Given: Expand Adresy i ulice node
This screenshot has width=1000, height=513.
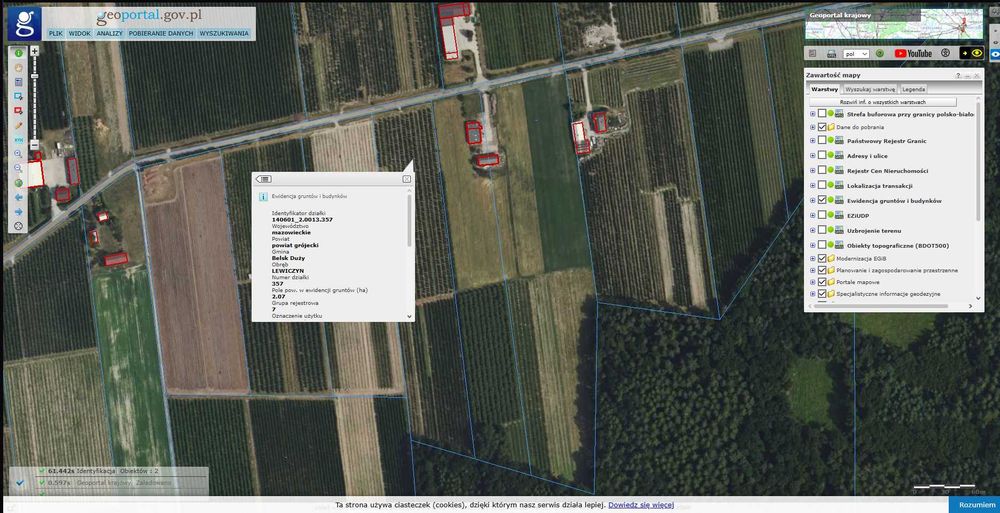Looking at the screenshot, I should point(812,155).
